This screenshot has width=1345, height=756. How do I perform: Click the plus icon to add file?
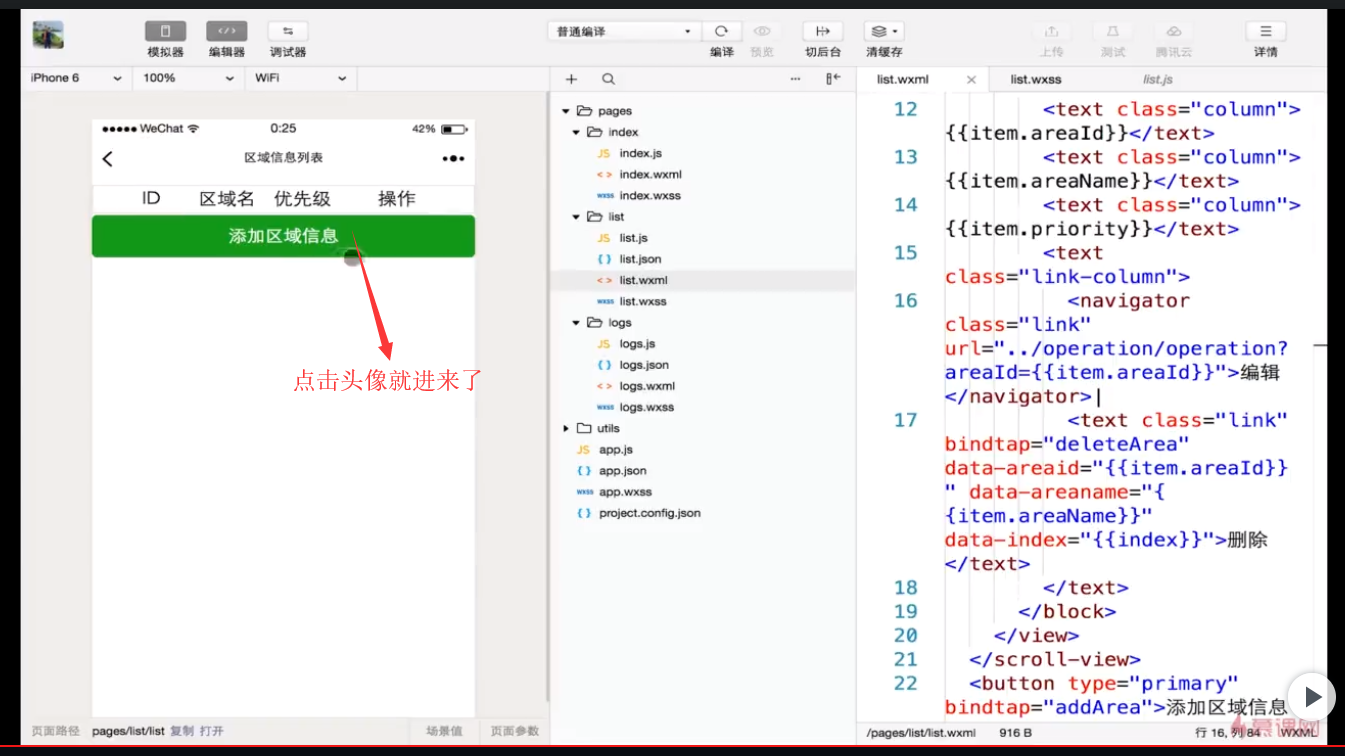tap(571, 79)
